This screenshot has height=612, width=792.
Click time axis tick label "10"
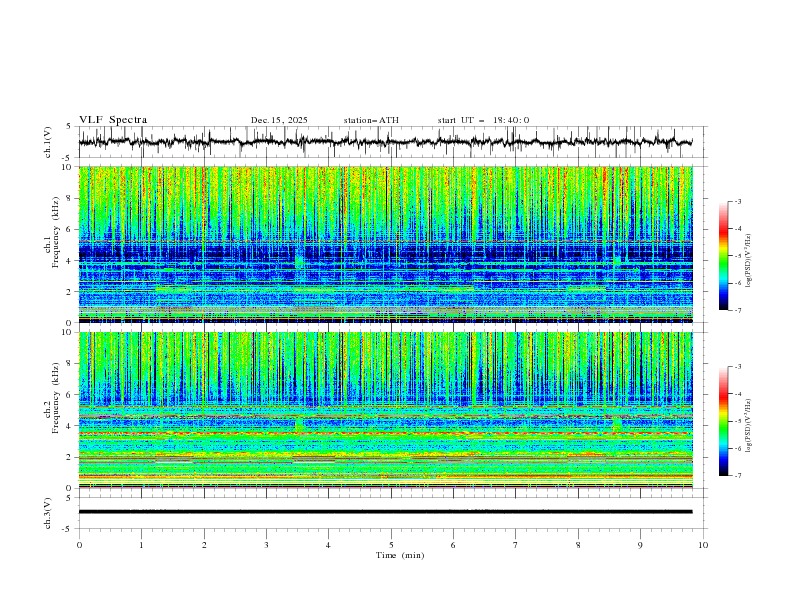pos(703,545)
